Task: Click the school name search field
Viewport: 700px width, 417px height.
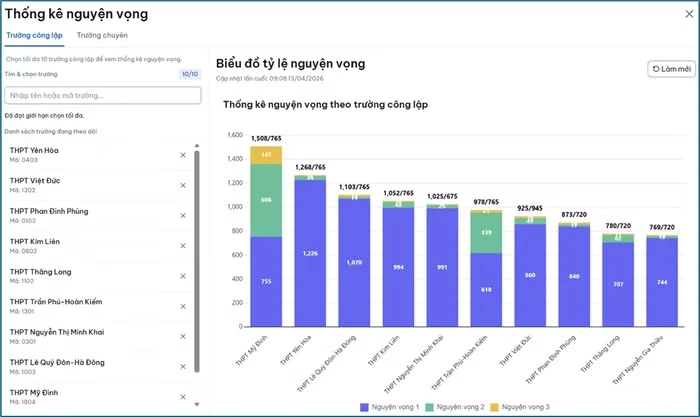Action: point(101,96)
